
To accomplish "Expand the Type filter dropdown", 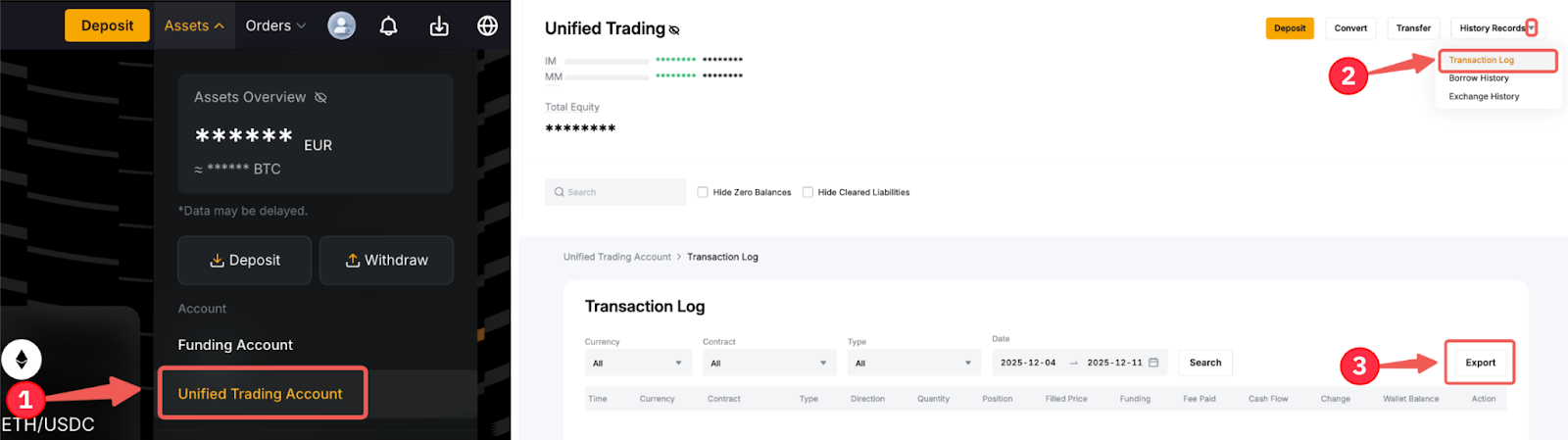I will [912, 363].
